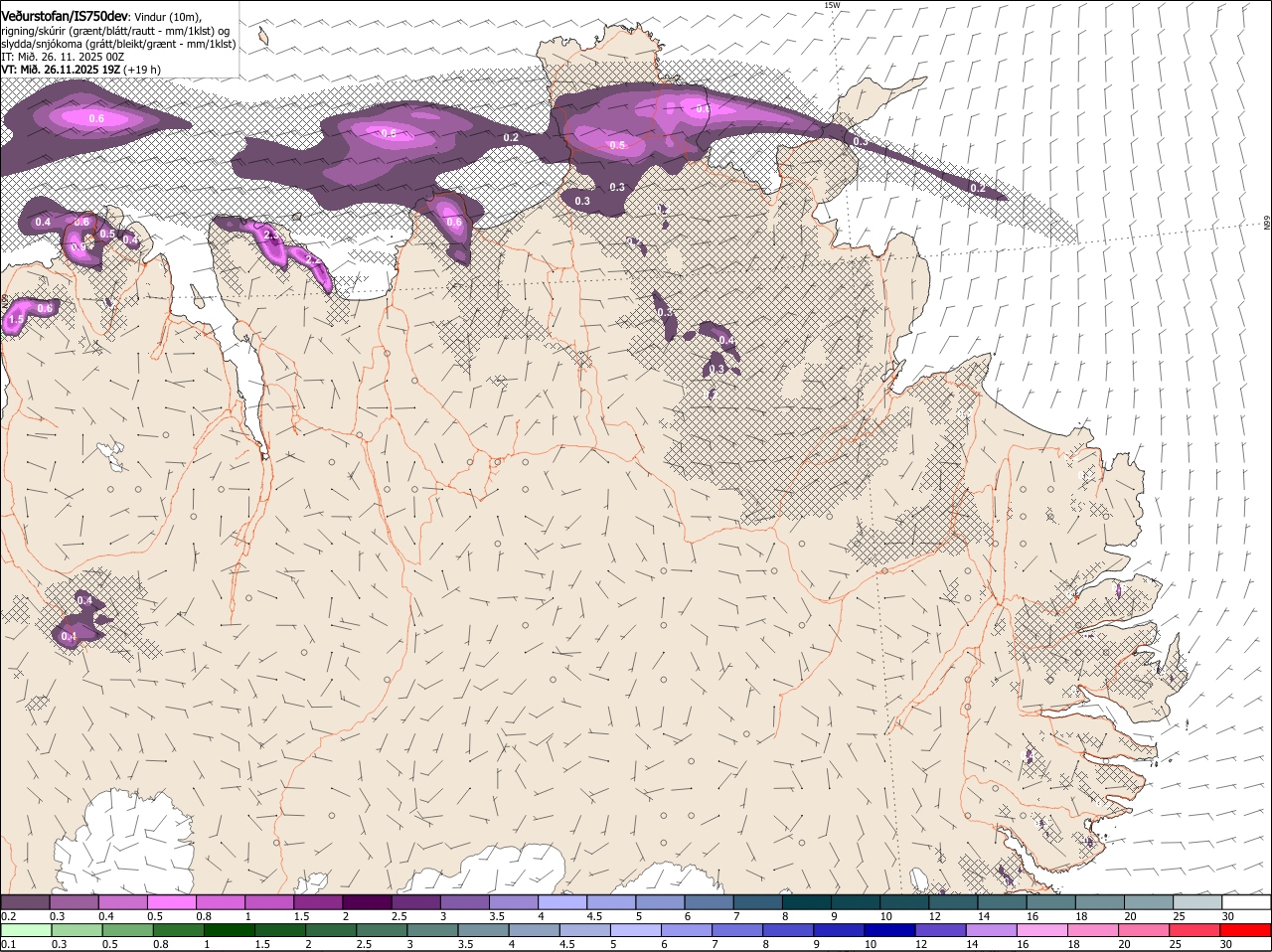
Task: Click the "(+19 h)" forecast offset text
Action: [x=143, y=70]
